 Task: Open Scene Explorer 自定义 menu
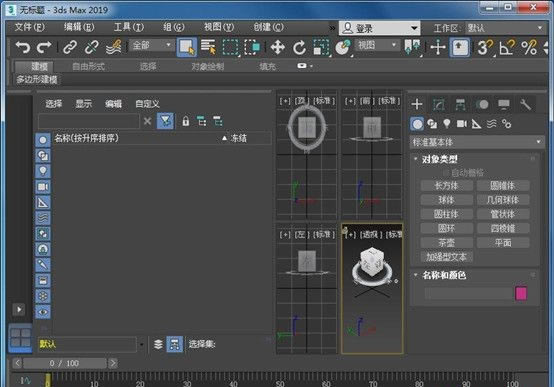pos(147,104)
